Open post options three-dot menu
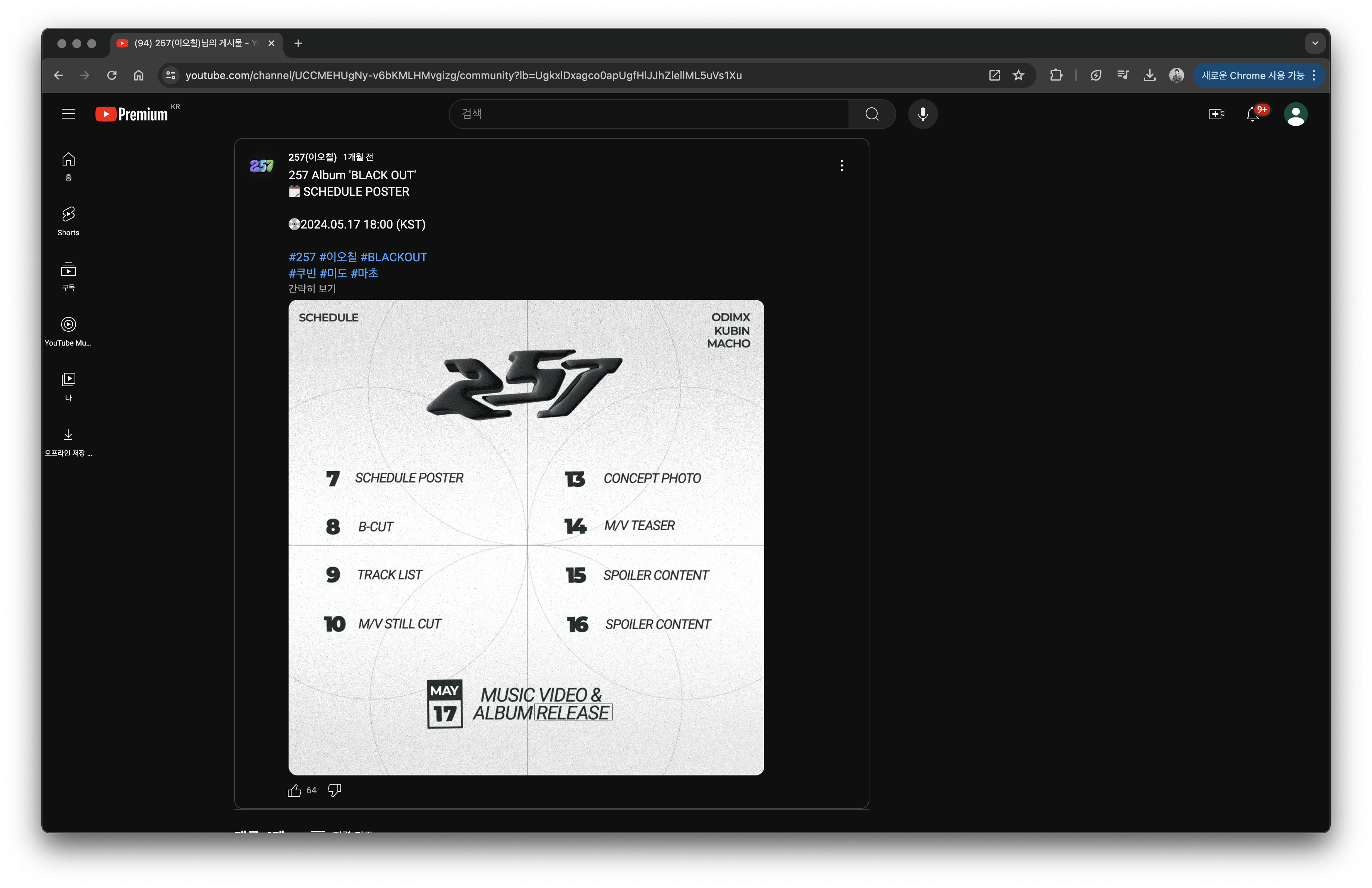Screen dimensions: 1372x888 coord(841,166)
